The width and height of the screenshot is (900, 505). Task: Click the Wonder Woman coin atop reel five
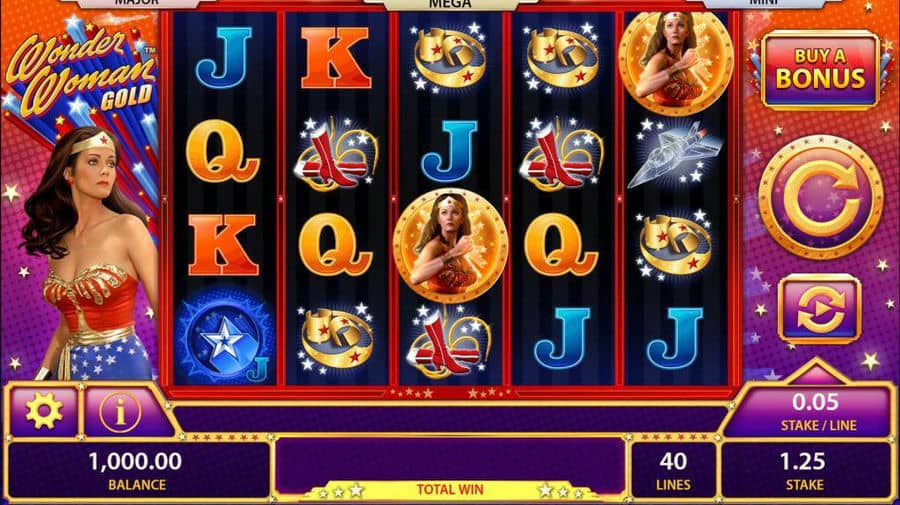tap(675, 63)
